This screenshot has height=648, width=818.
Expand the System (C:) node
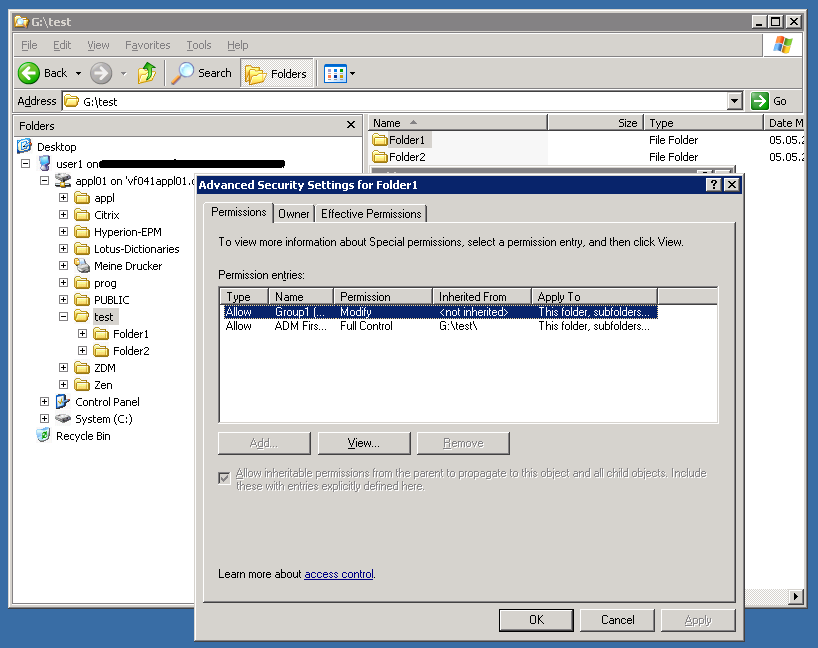click(44, 418)
